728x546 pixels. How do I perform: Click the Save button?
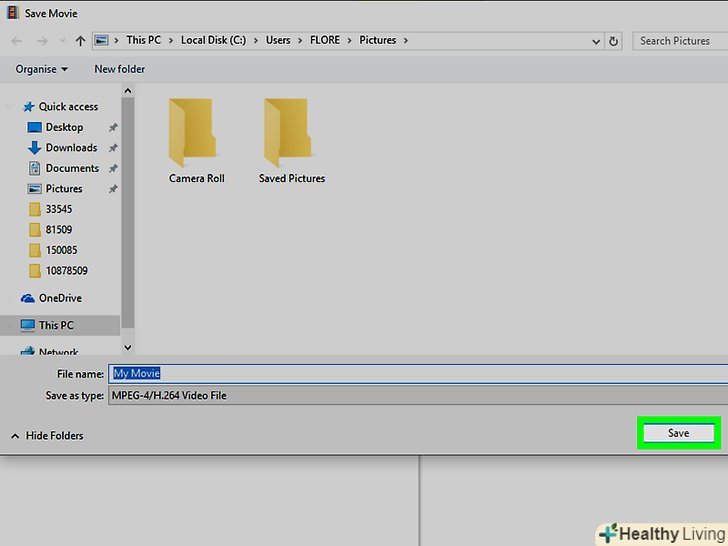point(678,433)
